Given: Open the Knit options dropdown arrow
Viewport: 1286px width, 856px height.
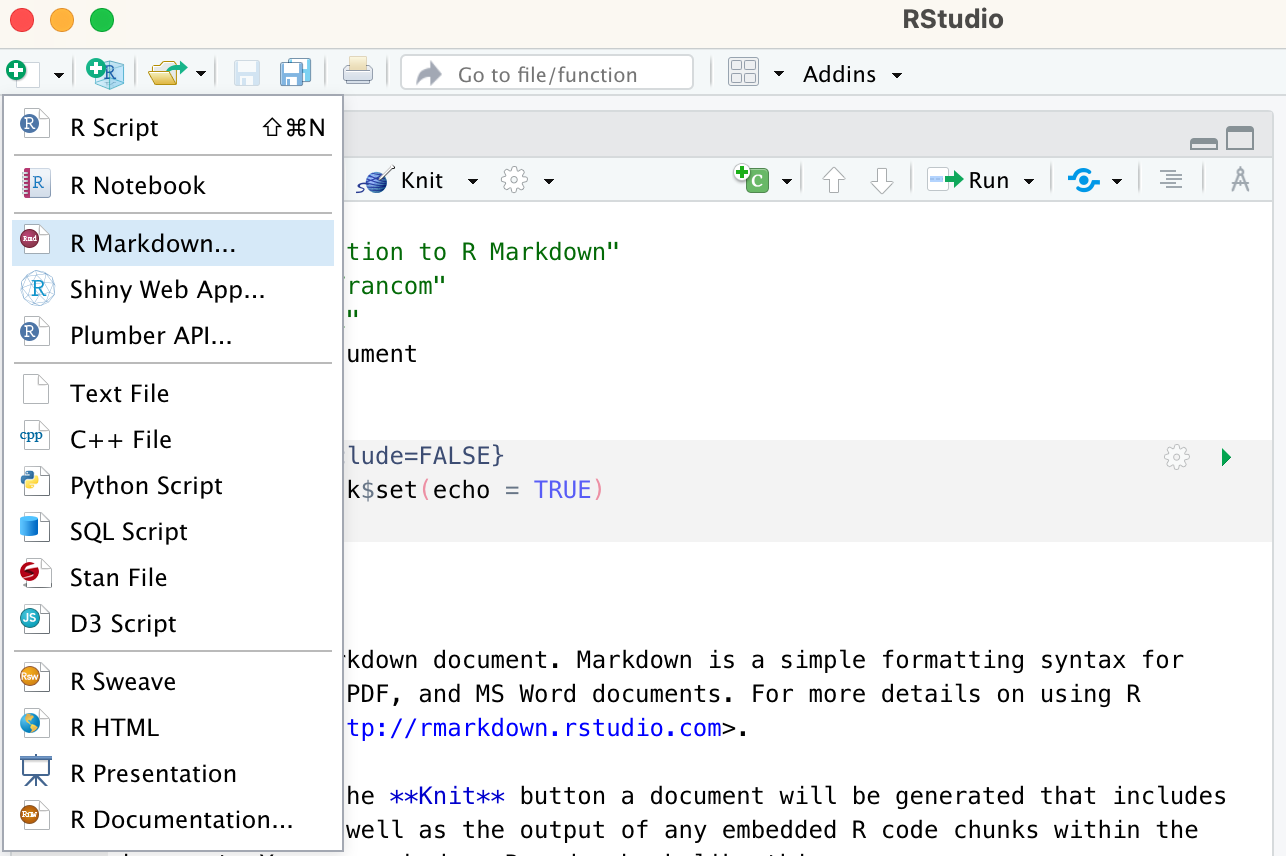Looking at the screenshot, I should pos(473,181).
